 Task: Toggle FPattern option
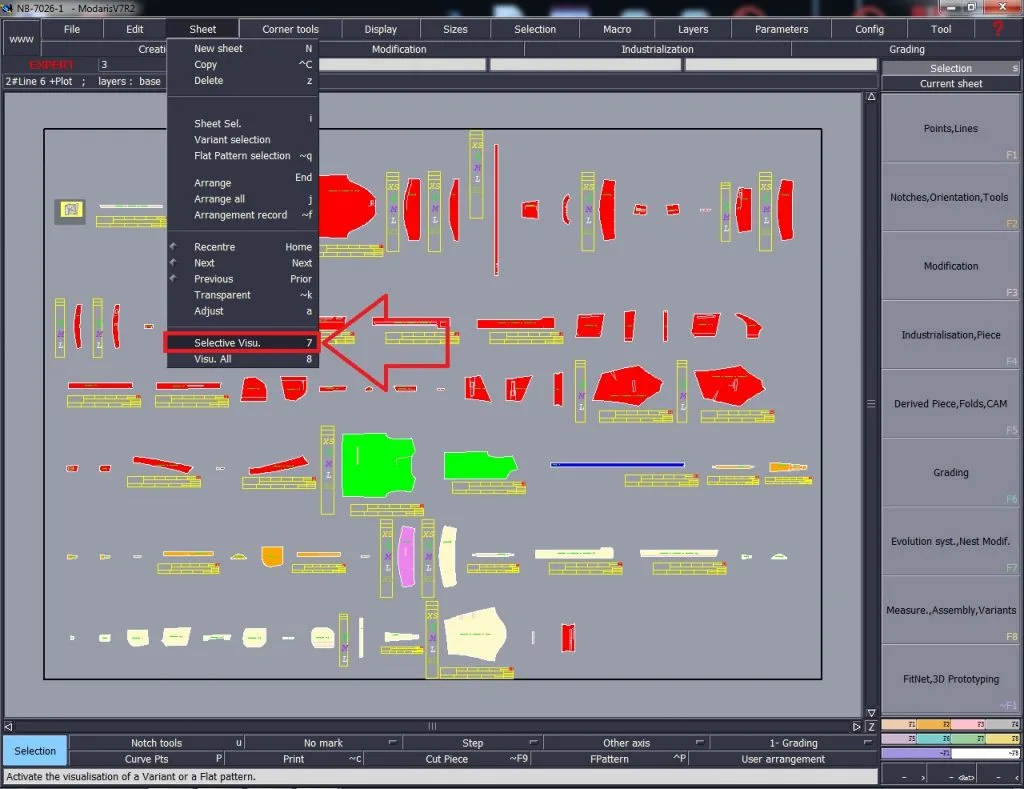609,759
